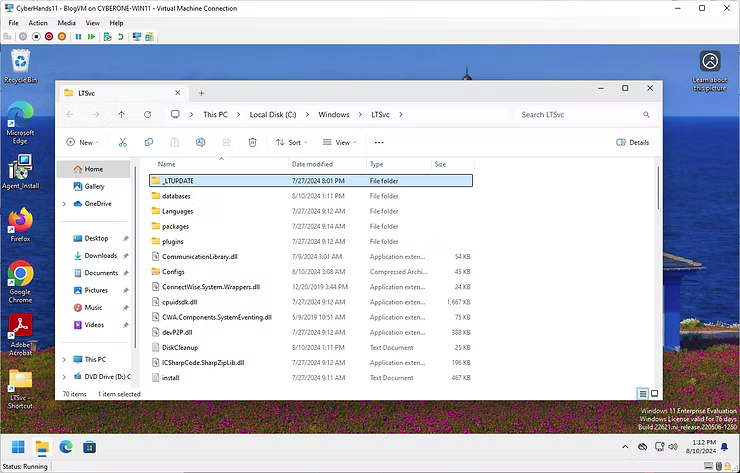
Task: Click the Ctrl+Alt+Delete icon in VM toolbar
Action: click(x=7, y=36)
